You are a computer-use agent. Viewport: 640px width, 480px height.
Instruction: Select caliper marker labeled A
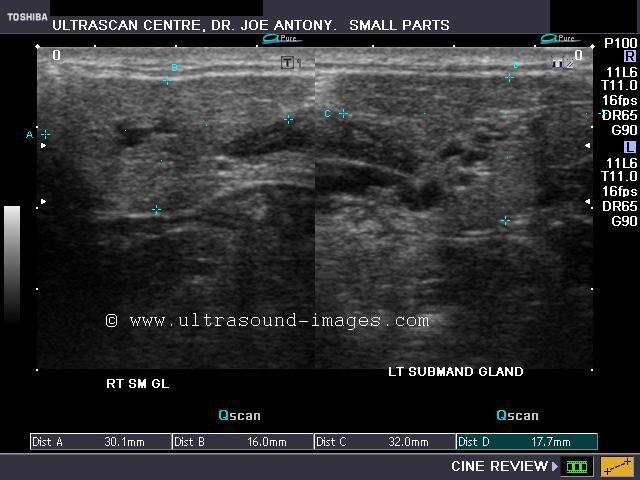click(x=45, y=134)
